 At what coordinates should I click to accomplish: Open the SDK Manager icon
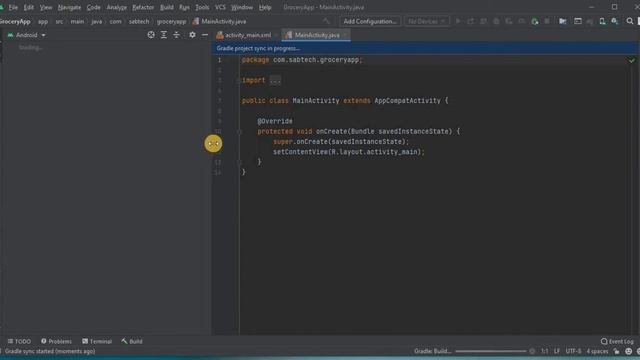(615, 21)
